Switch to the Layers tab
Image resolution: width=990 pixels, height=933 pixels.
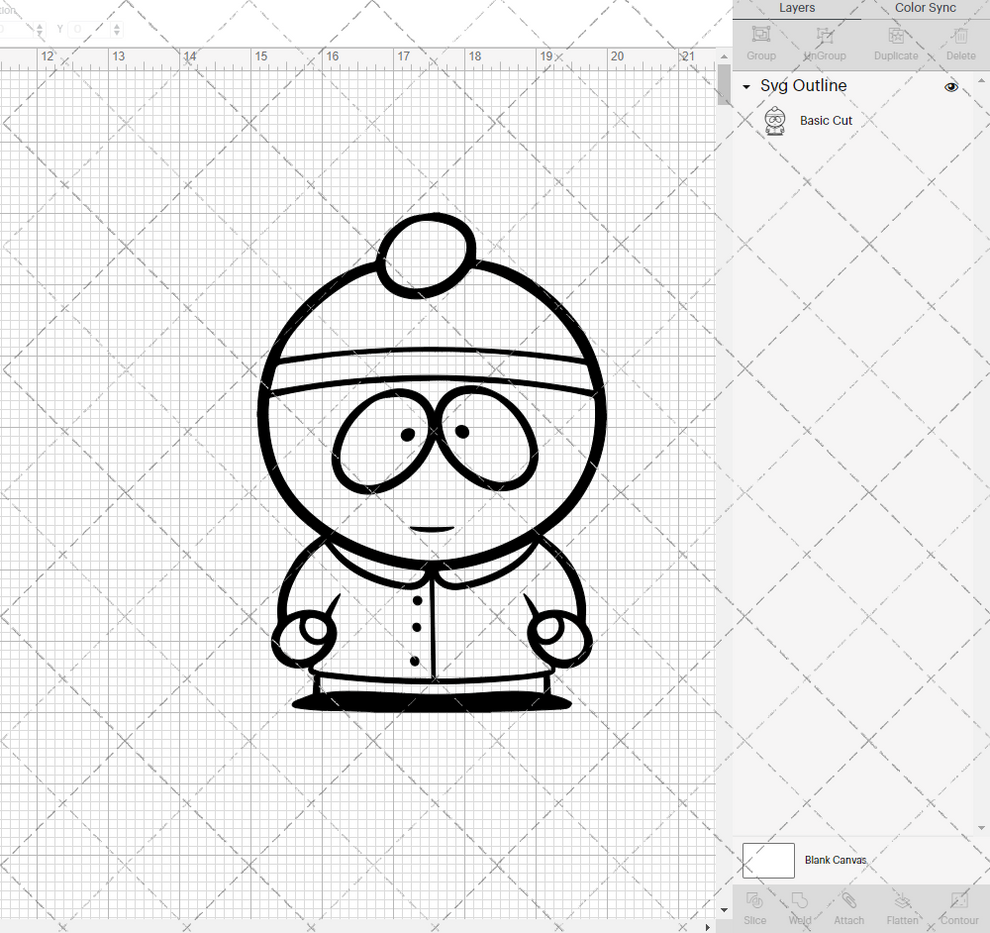pos(797,8)
